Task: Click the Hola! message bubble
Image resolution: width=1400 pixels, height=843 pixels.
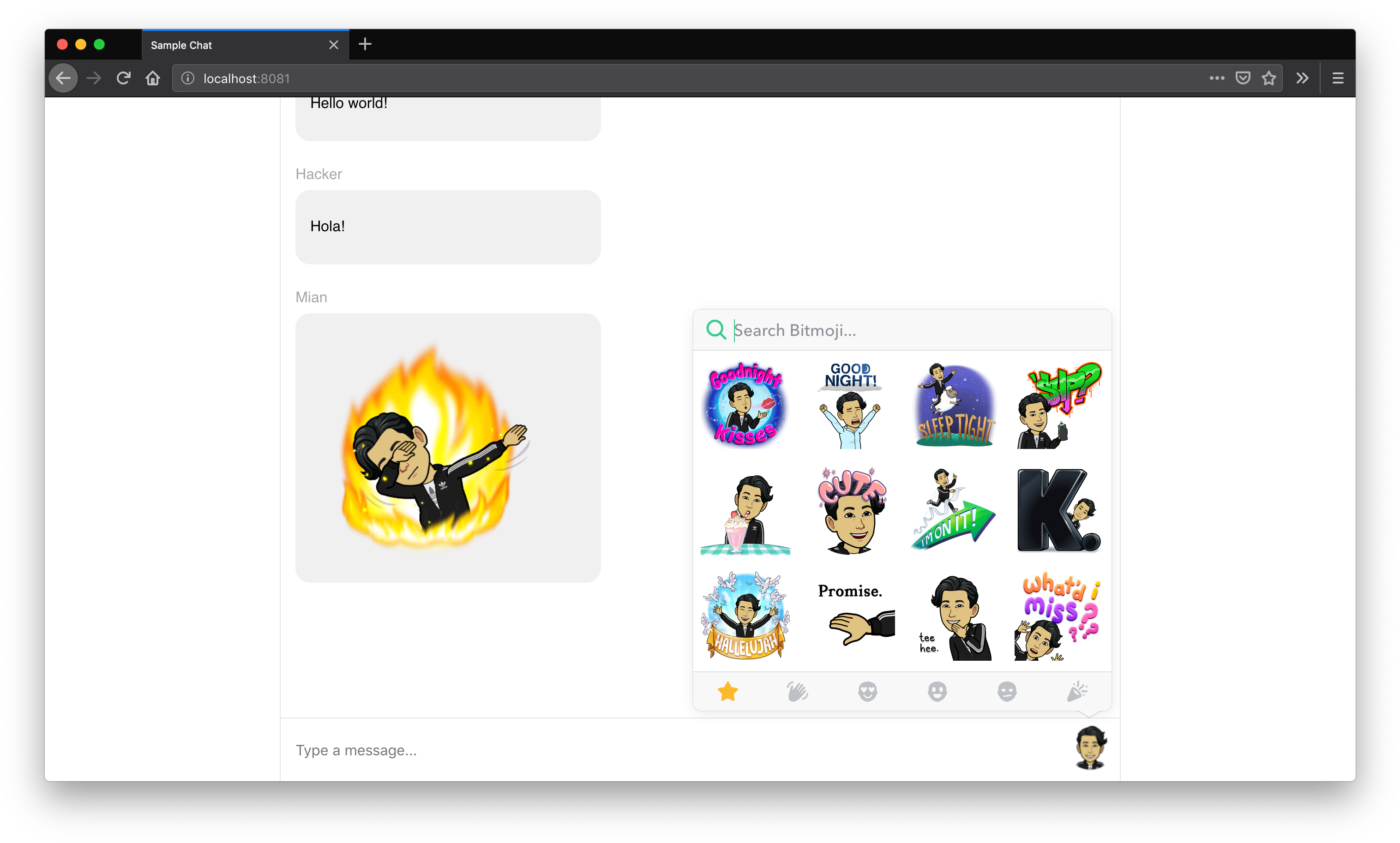Action: (x=448, y=227)
